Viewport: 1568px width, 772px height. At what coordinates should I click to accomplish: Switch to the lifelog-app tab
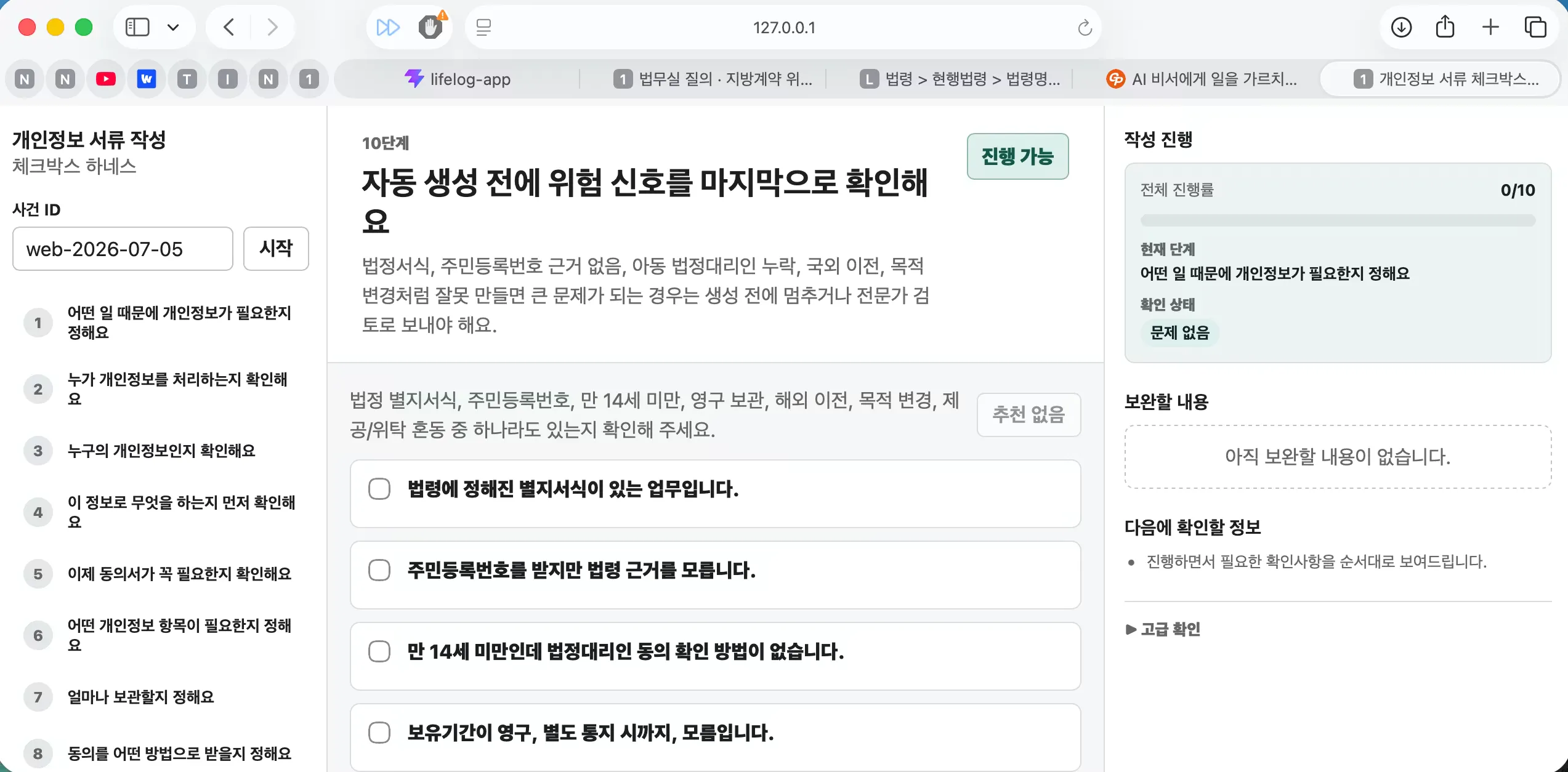[457, 79]
